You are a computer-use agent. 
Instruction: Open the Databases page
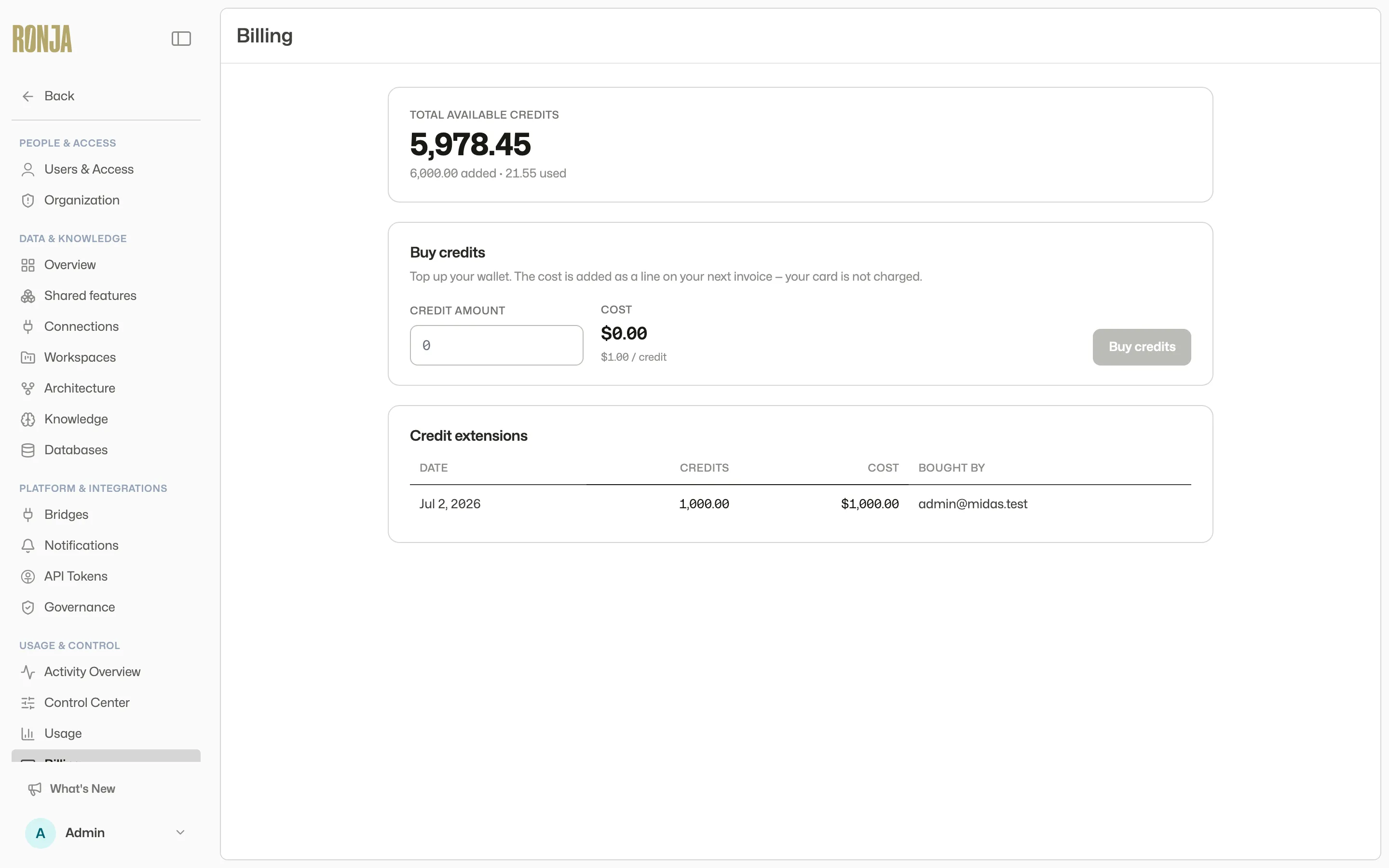tap(106, 450)
